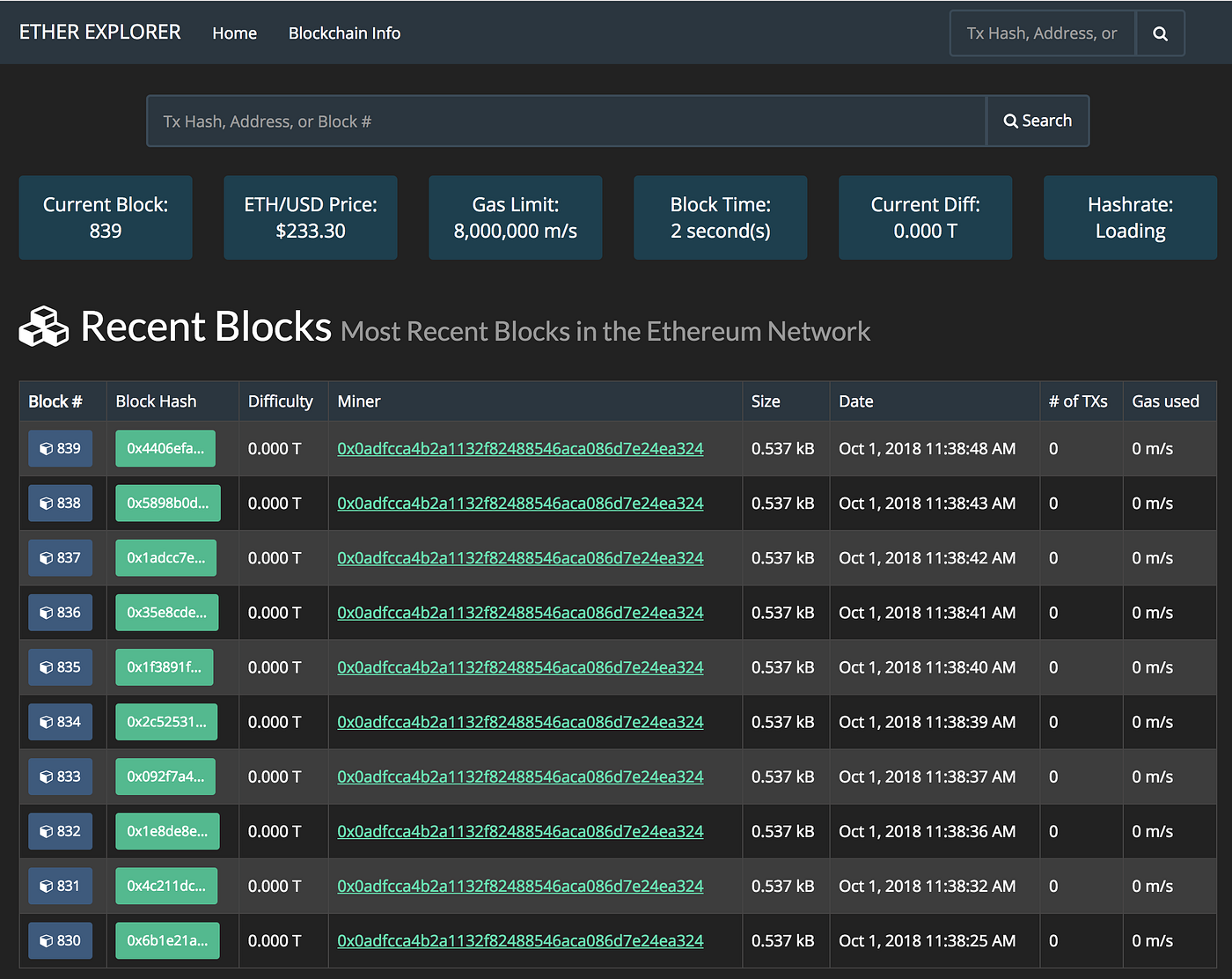Open block 832 button
The image size is (1232, 979).
[60, 831]
